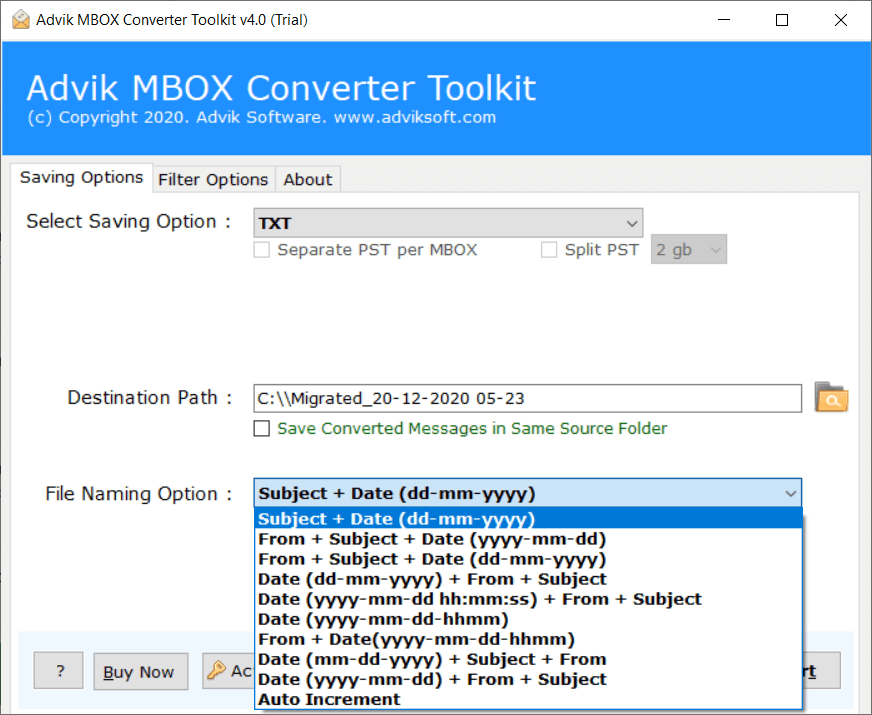Choose From + Subject + Date (dd-mm-yyyy)
The image size is (872, 715).
(x=528, y=559)
